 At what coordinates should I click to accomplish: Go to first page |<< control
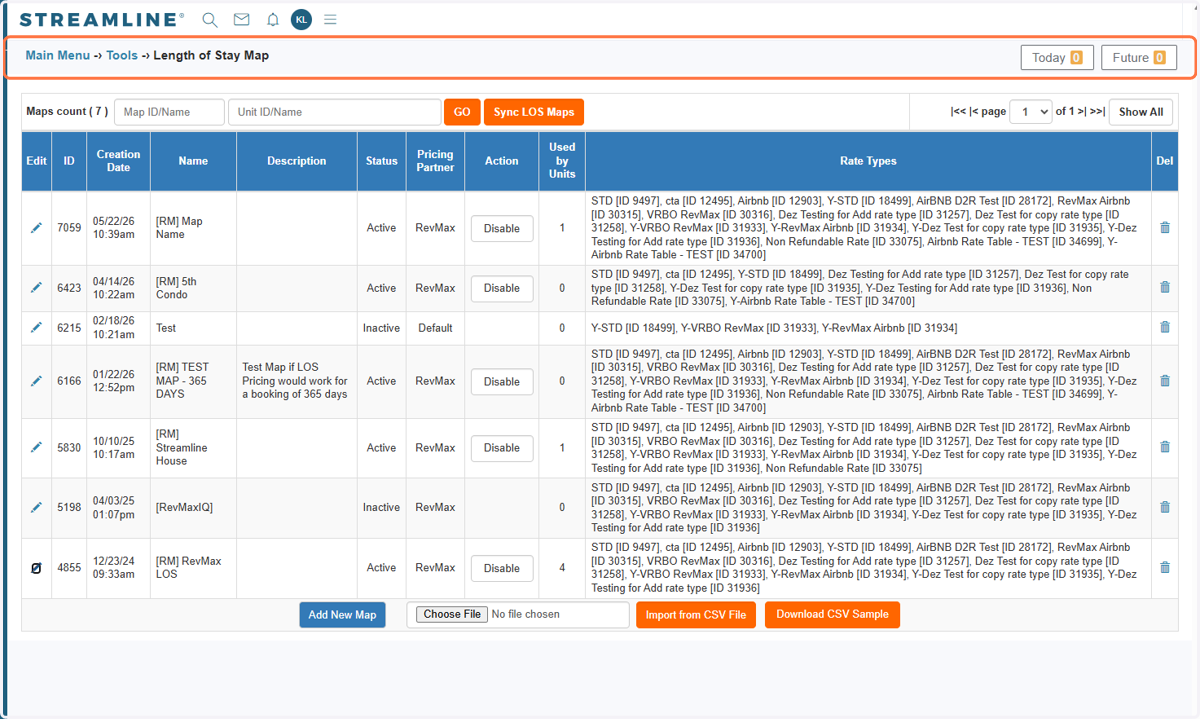[x=958, y=112]
